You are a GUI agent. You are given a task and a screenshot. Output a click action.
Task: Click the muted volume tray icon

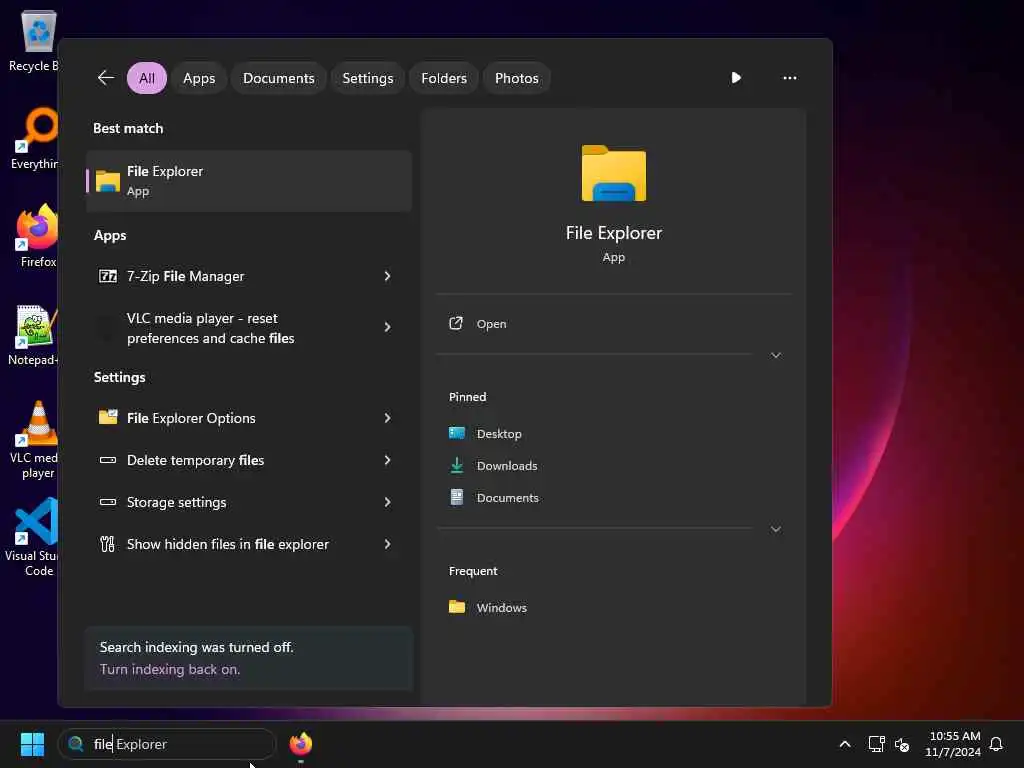[x=902, y=744]
